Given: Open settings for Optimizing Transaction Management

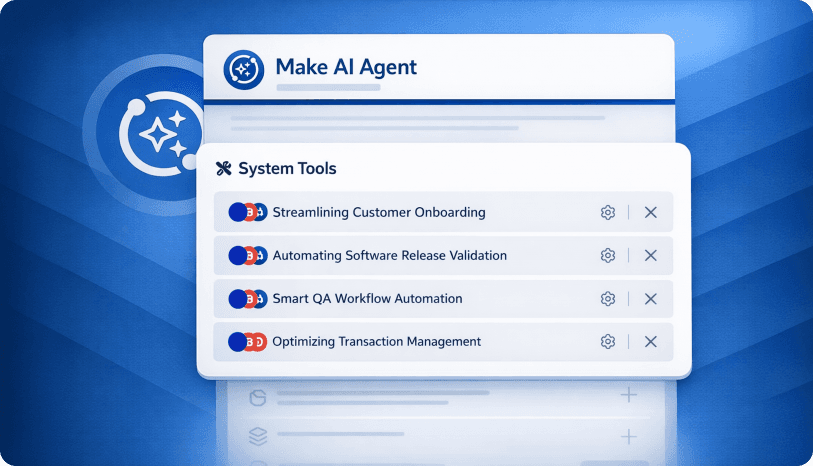Looking at the screenshot, I should [608, 342].
